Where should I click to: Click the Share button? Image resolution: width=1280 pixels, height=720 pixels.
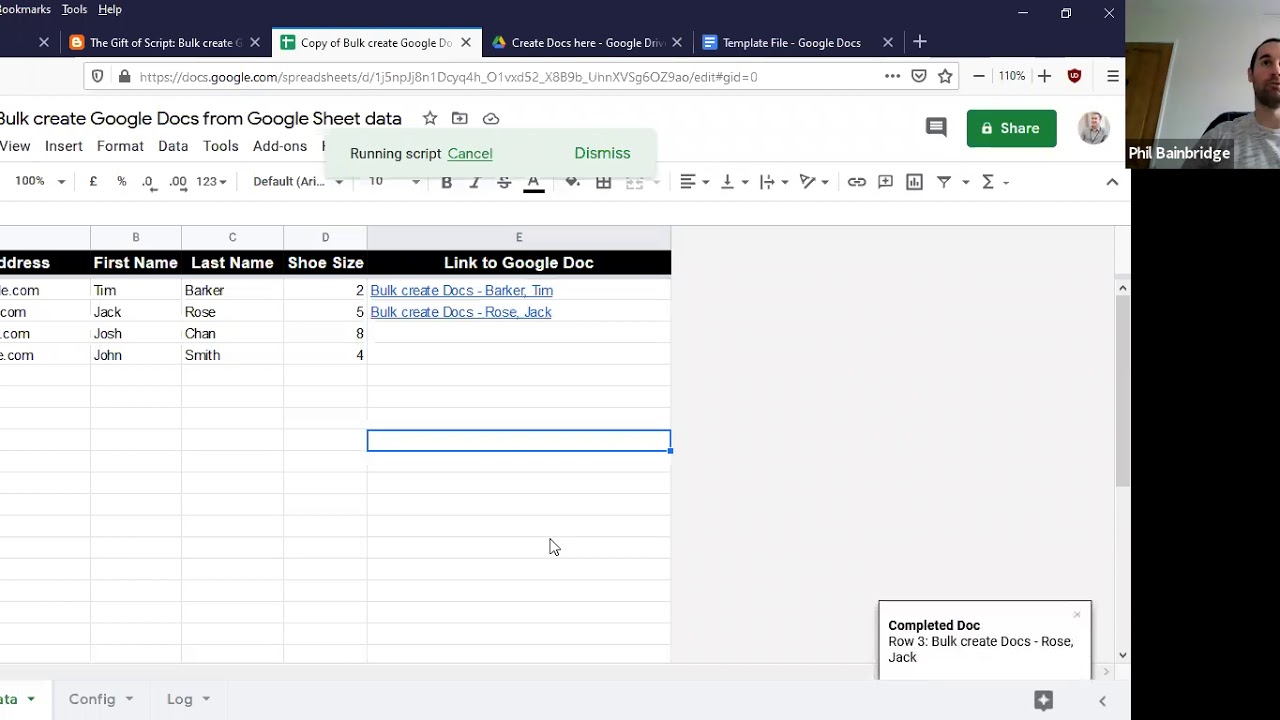pos(1011,128)
